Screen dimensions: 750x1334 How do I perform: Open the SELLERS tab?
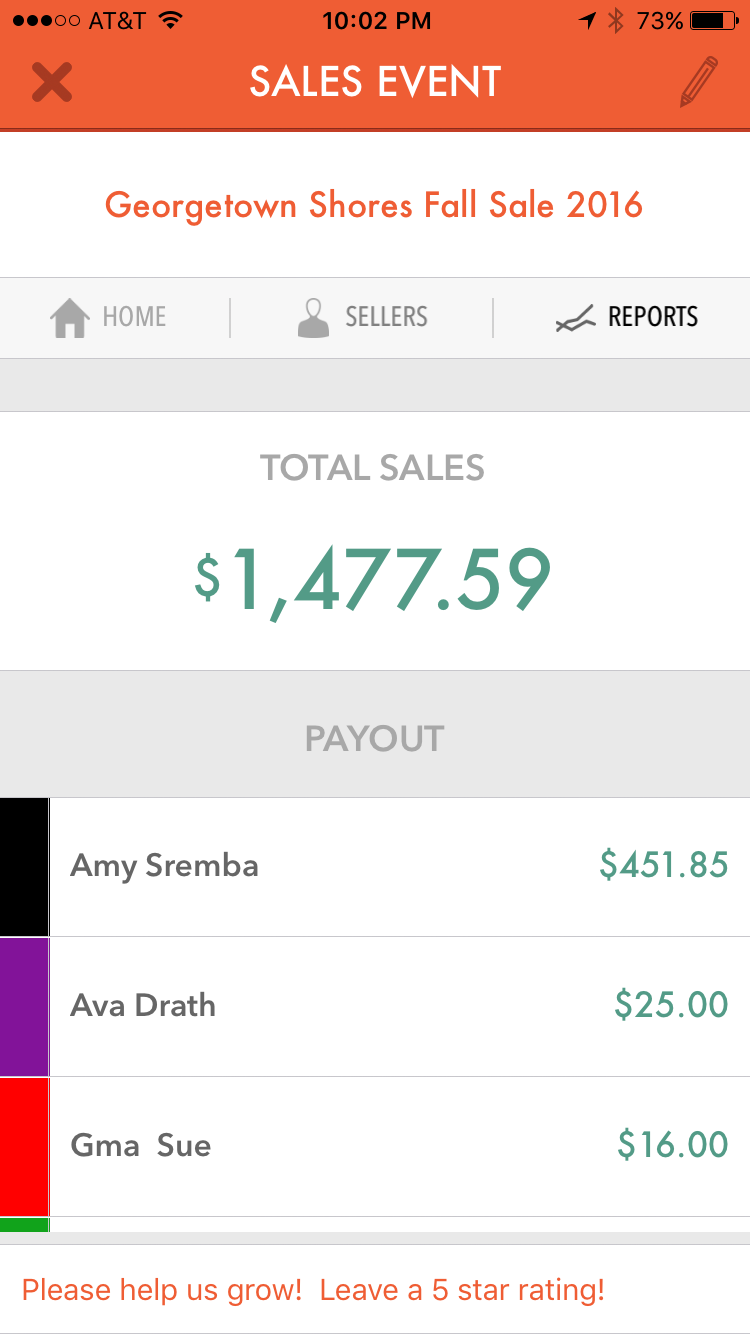tap(386, 318)
